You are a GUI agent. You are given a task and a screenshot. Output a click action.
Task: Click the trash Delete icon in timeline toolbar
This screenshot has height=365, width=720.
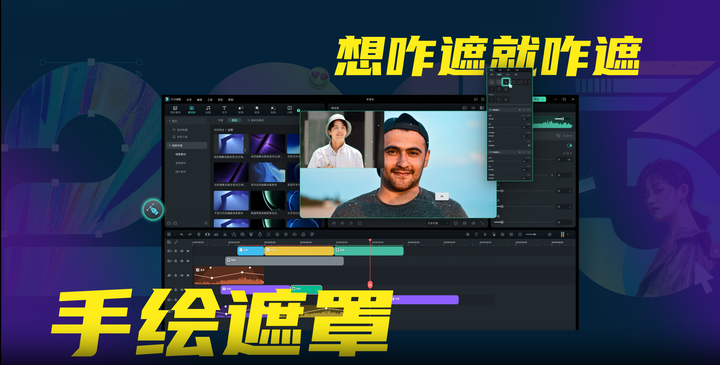click(x=198, y=234)
